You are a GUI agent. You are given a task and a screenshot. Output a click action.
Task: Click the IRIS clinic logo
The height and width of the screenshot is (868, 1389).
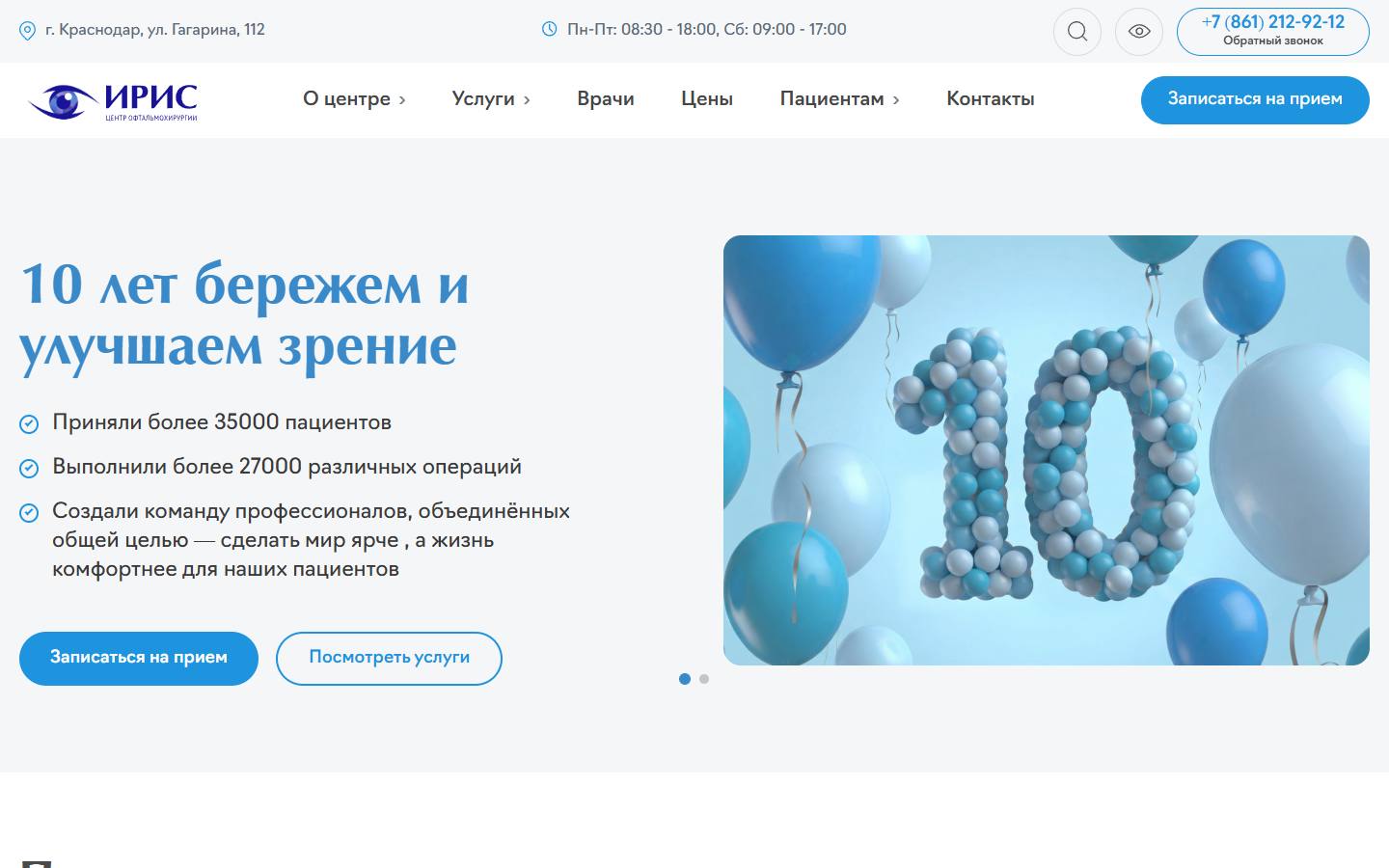coord(113,100)
